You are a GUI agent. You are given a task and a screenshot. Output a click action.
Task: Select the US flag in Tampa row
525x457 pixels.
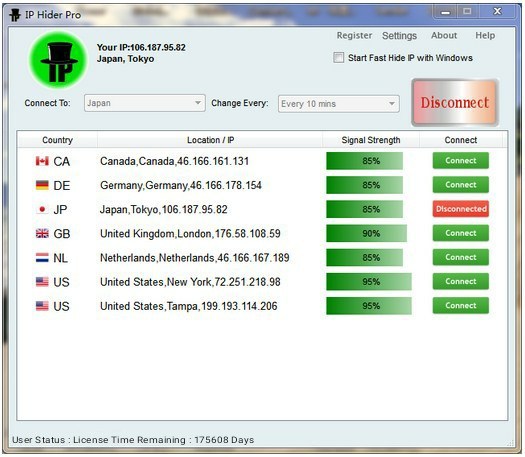pos(42,306)
